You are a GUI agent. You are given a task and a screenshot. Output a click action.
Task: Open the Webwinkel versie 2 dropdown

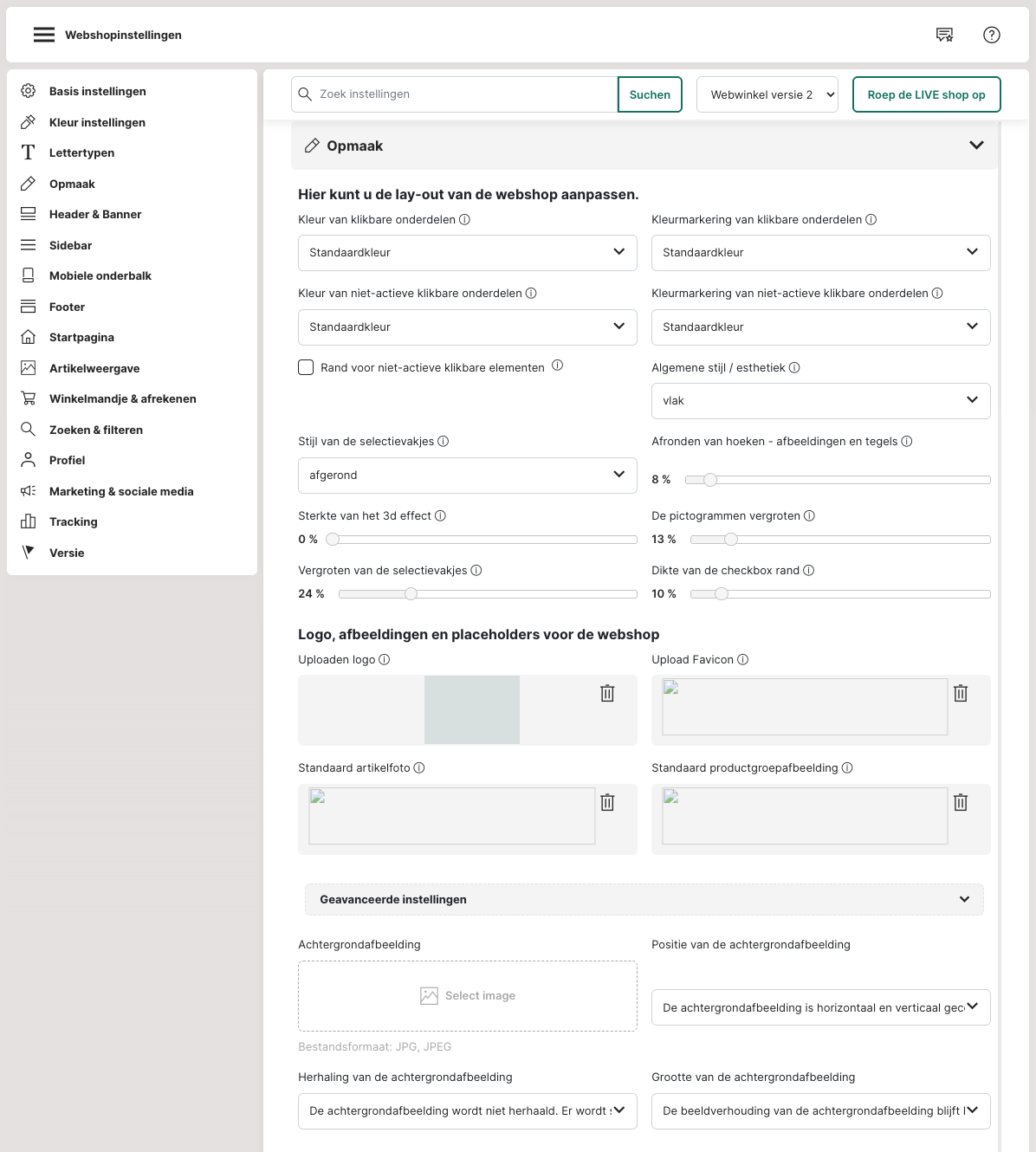[x=767, y=94]
